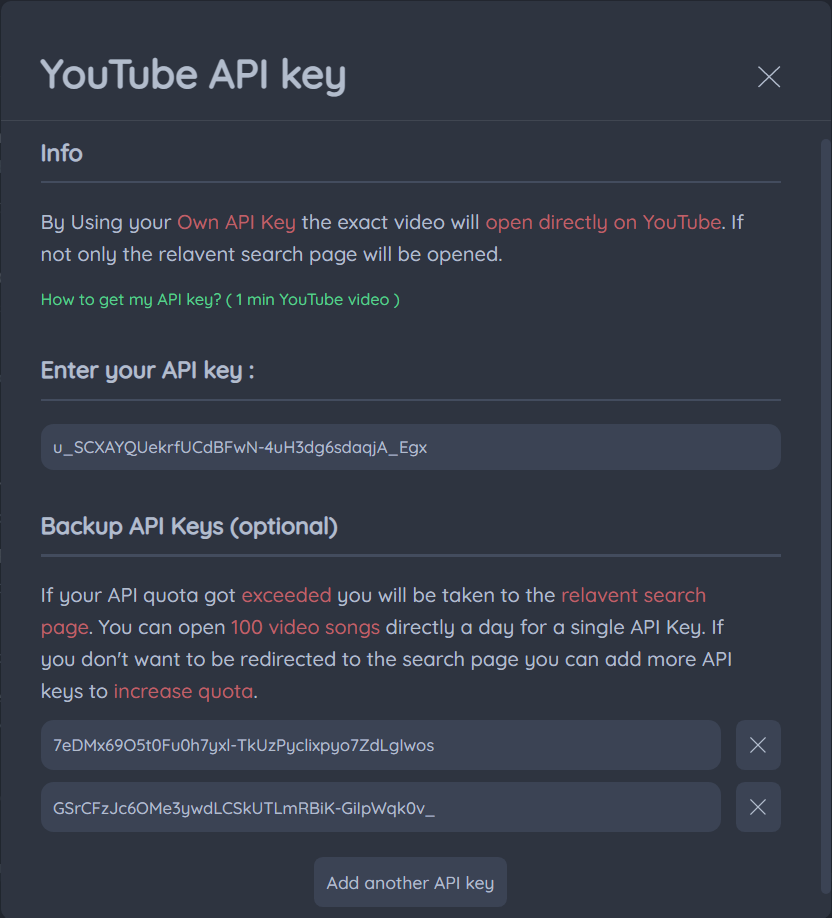The height and width of the screenshot is (918, 832).
Task: Click the 'Enter your API key :' heading
Action: point(148,371)
